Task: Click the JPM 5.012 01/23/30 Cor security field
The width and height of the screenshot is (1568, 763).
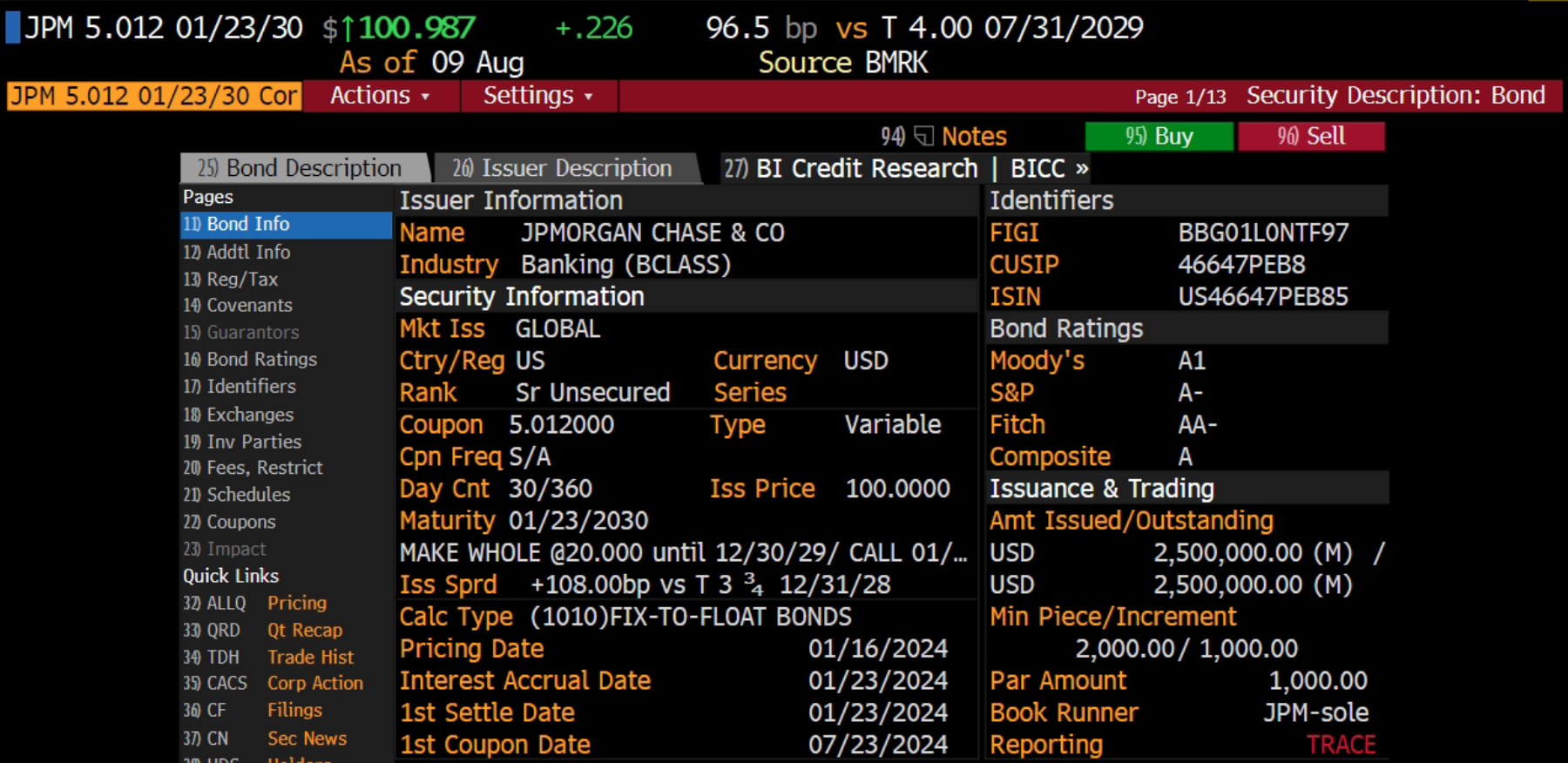Action: pyautogui.click(x=154, y=96)
